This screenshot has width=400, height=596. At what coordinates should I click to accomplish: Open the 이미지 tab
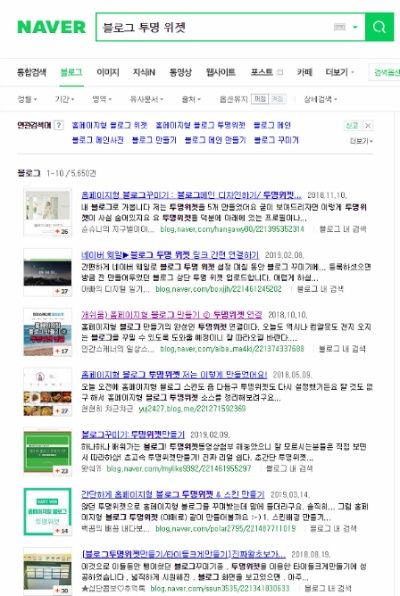[x=108, y=72]
